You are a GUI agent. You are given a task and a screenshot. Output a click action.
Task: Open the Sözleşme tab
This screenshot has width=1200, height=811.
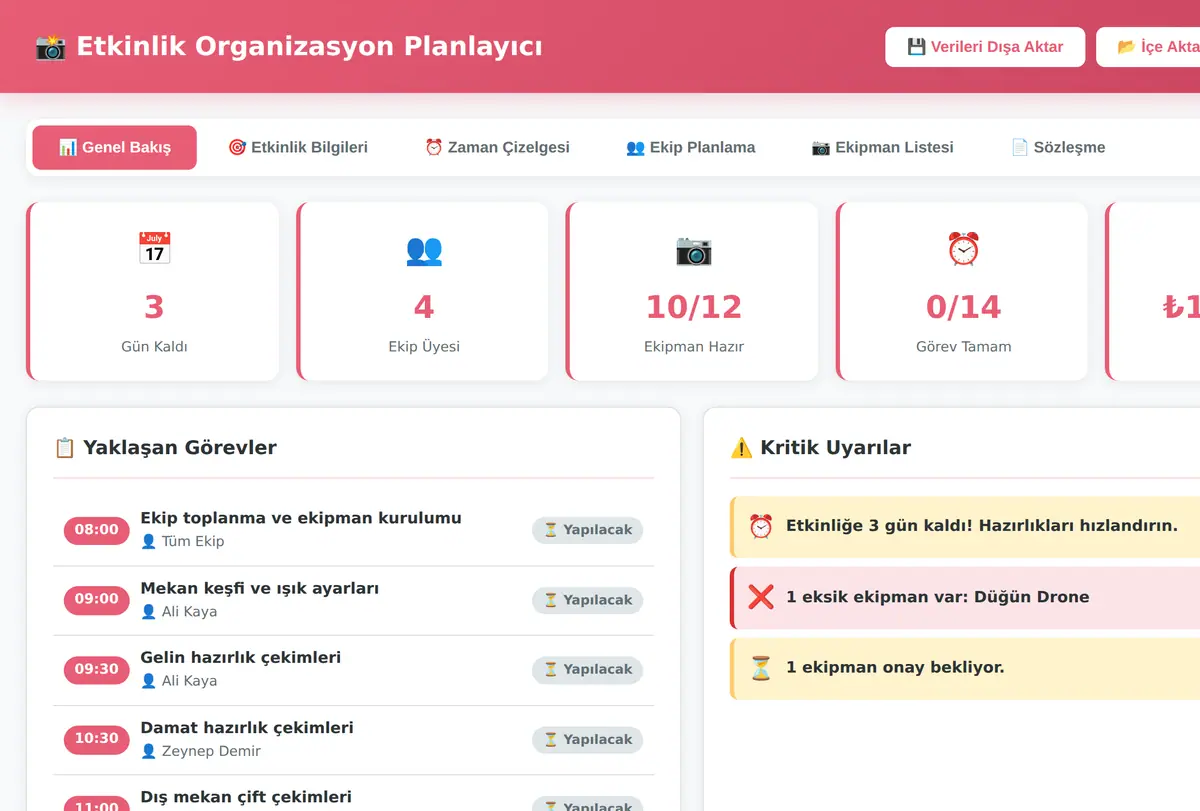point(1058,147)
